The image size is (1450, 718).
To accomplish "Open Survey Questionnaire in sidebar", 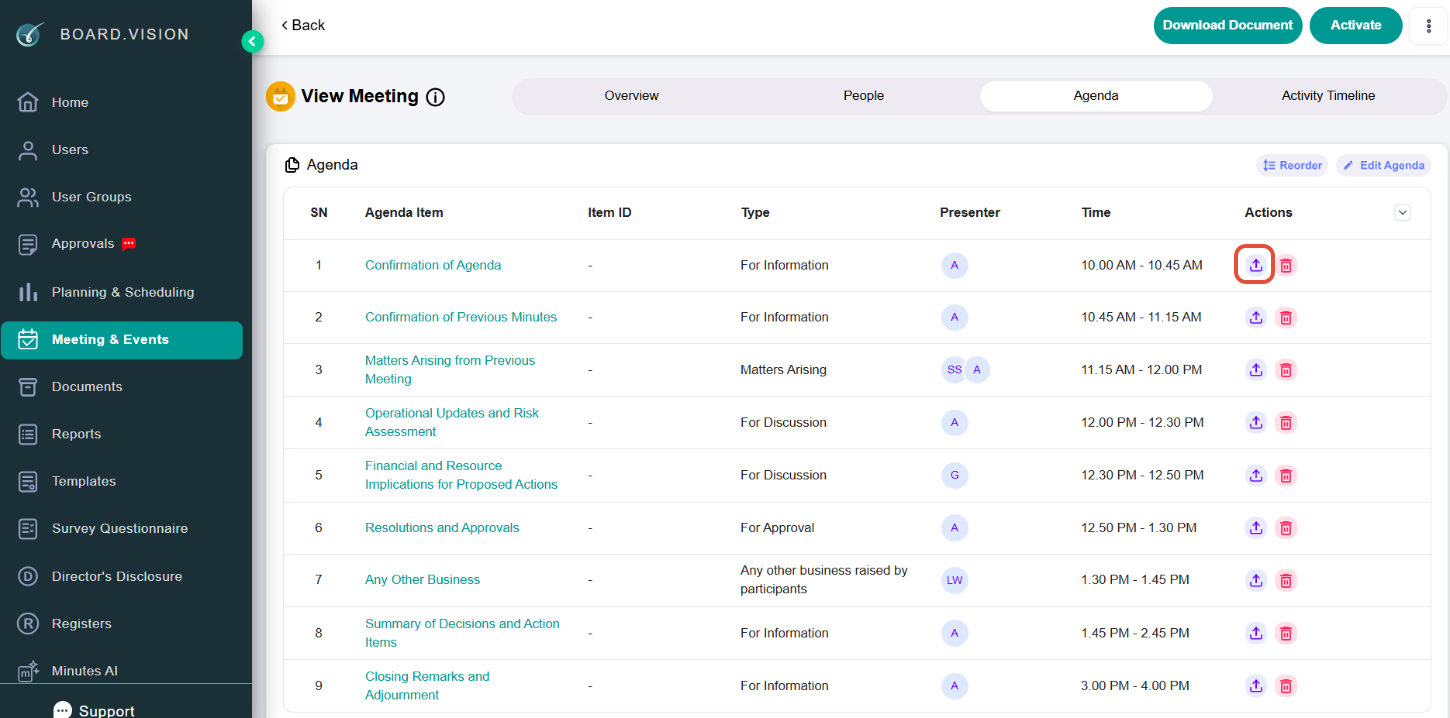I will tap(122, 529).
